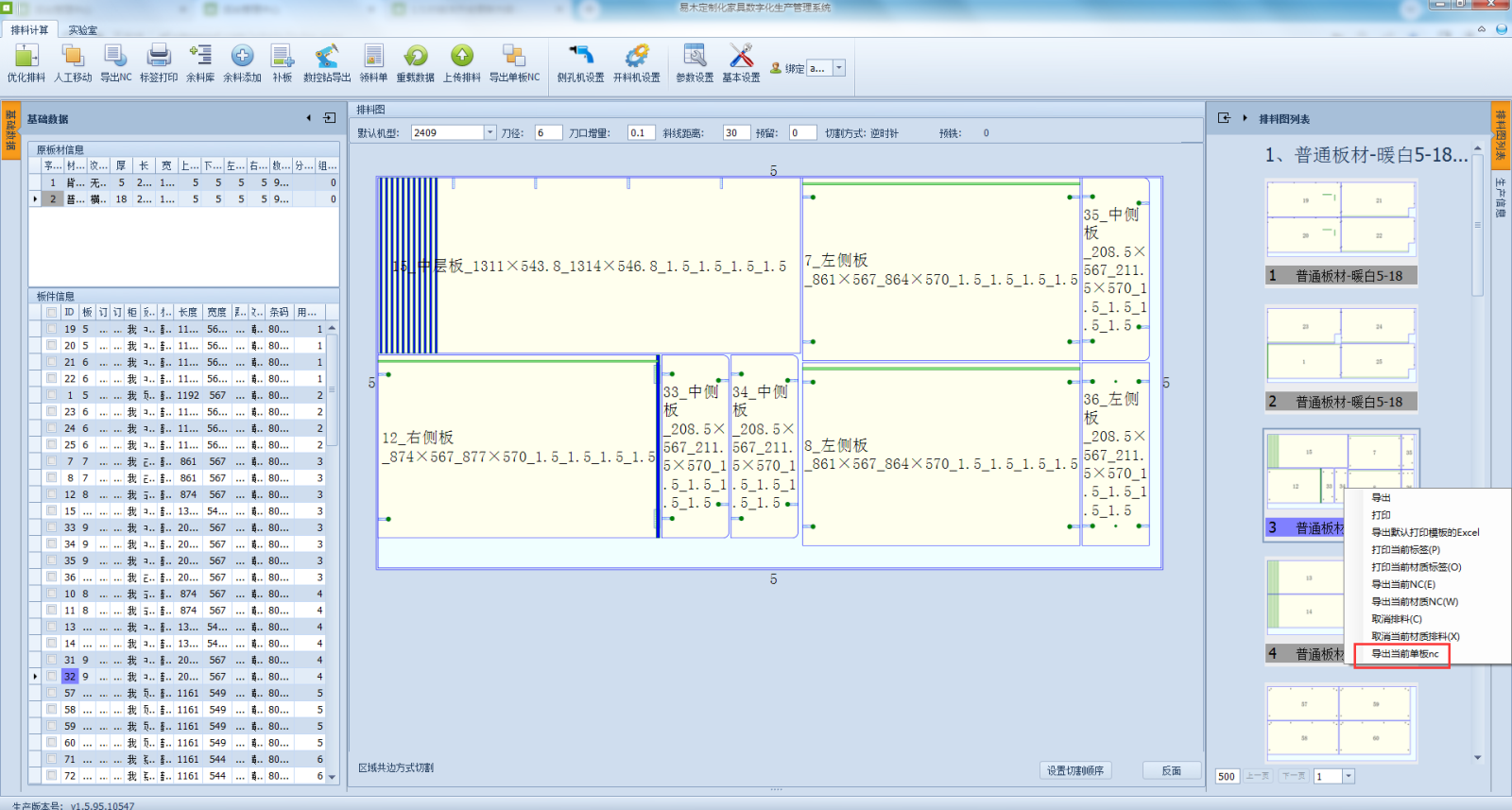Click the 反面 button
This screenshot has height=810, width=1512.
pos(1171,770)
